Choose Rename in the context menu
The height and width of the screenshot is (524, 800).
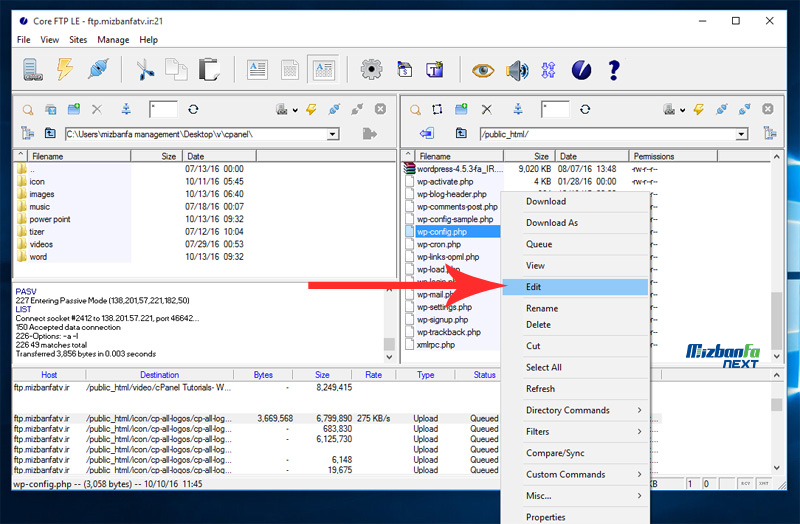click(x=576, y=308)
